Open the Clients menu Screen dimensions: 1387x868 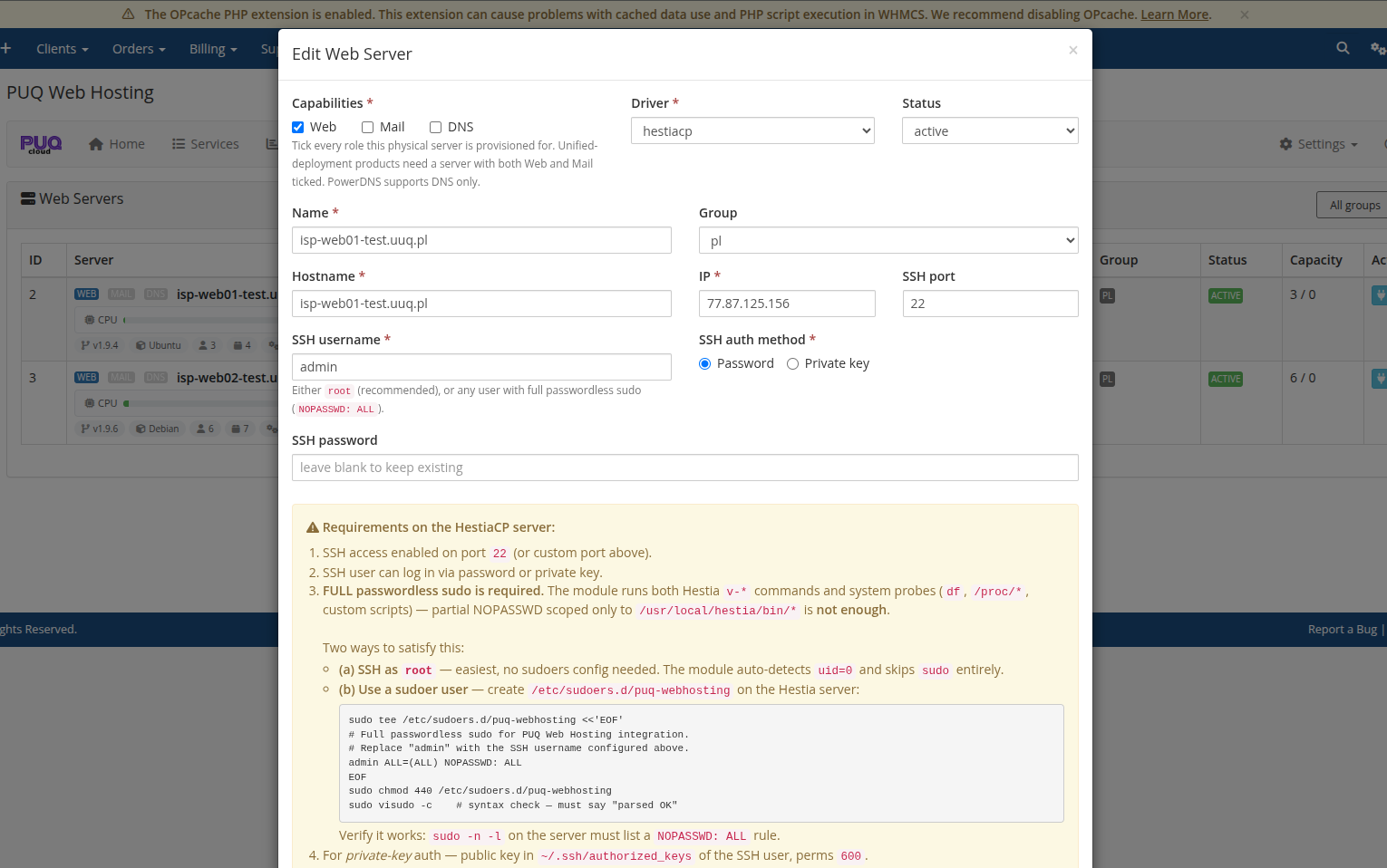(63, 49)
